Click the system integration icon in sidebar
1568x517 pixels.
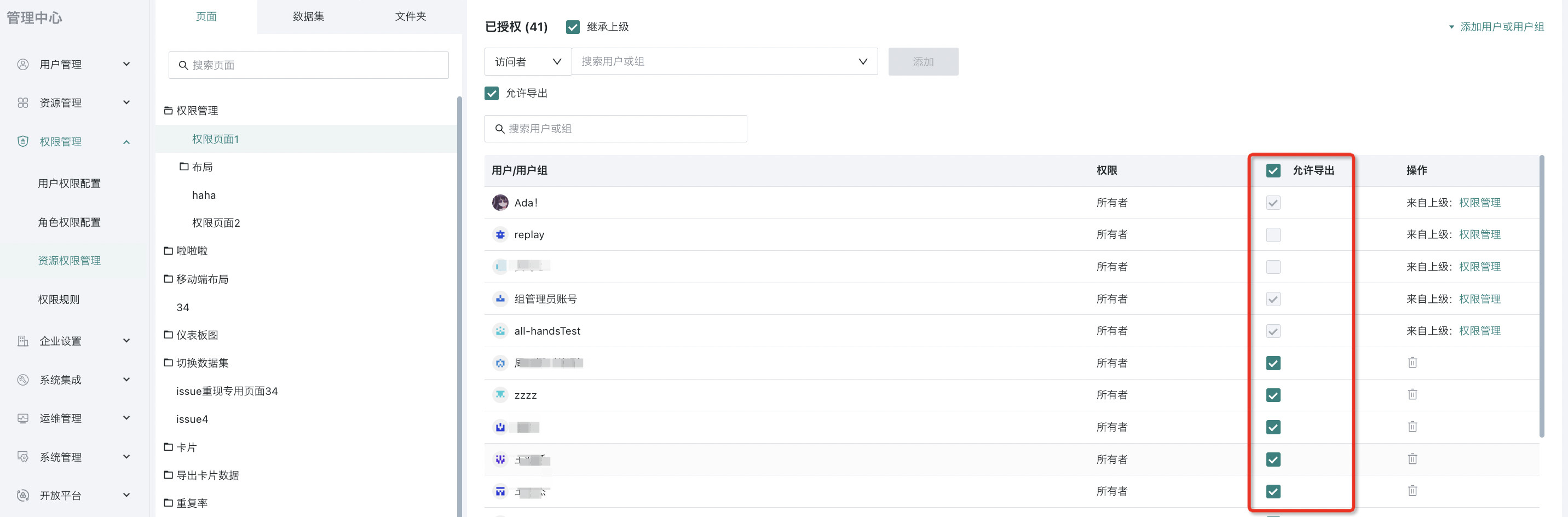click(23, 380)
